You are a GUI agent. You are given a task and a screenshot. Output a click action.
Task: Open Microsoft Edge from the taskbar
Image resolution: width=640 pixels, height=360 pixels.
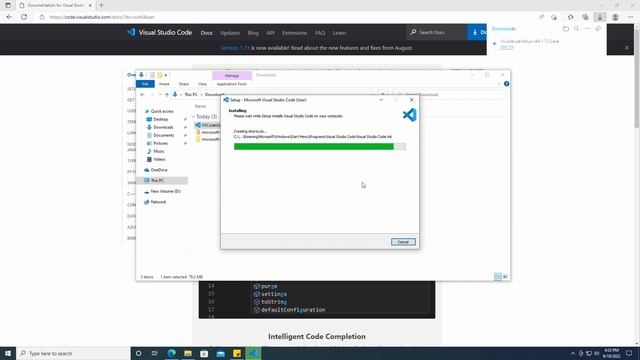[171, 353]
